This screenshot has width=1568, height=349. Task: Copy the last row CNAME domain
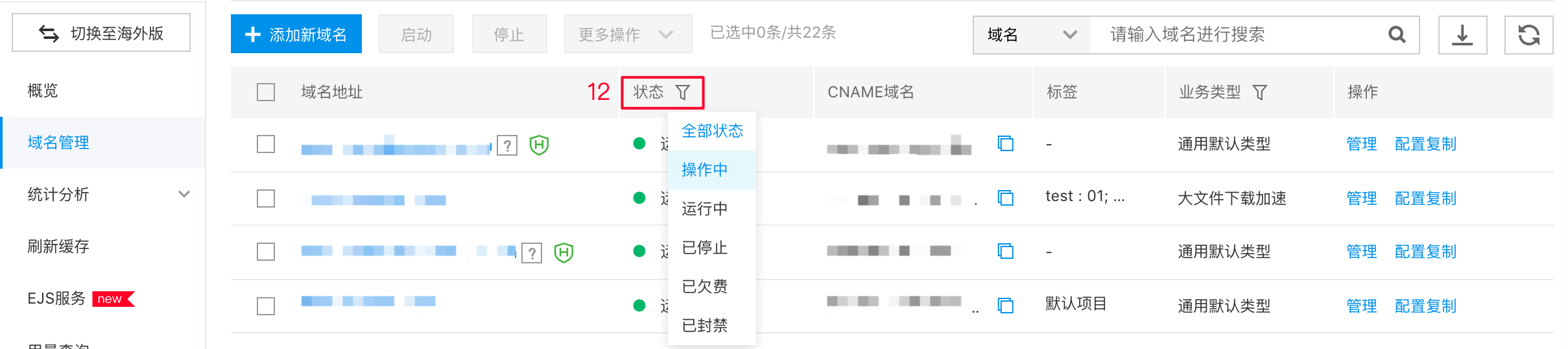coord(1005,306)
